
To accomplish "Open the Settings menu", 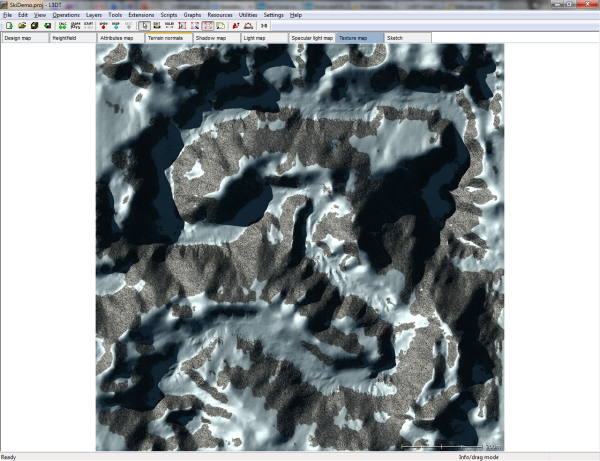I will click(274, 16).
